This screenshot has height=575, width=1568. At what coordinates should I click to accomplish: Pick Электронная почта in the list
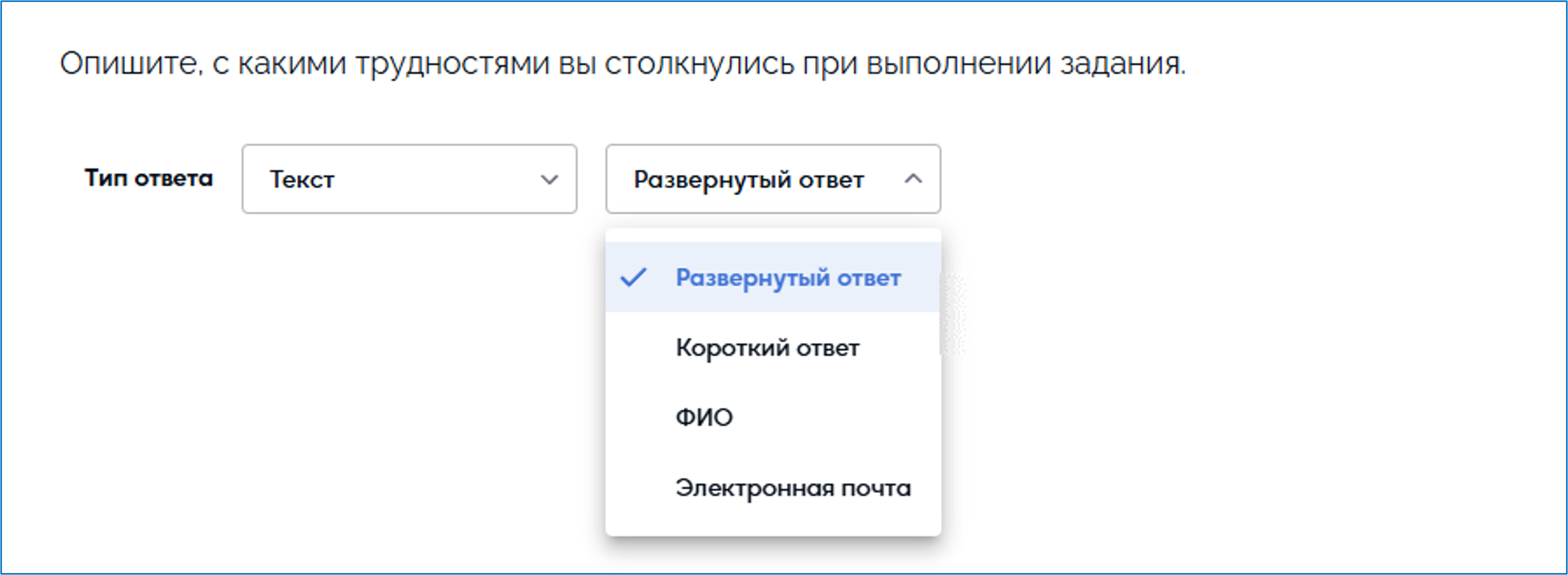pyautogui.click(x=792, y=488)
